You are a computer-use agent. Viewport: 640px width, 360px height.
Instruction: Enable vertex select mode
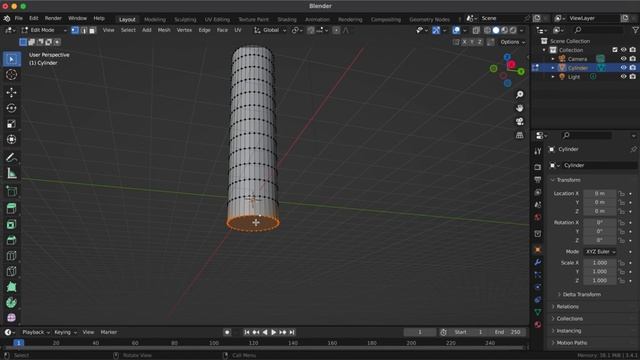[75, 30]
